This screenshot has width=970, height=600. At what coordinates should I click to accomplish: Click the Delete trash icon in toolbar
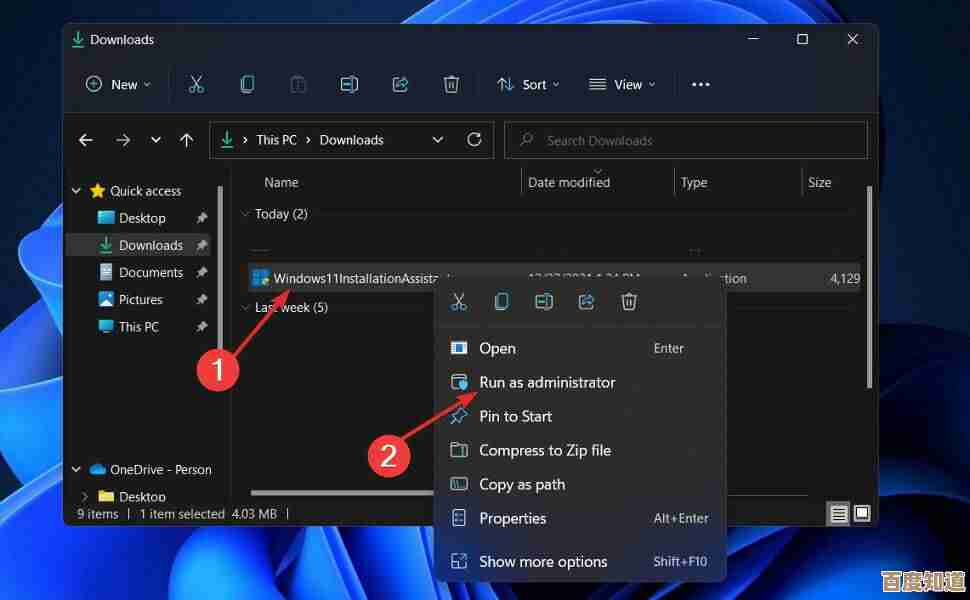[451, 85]
